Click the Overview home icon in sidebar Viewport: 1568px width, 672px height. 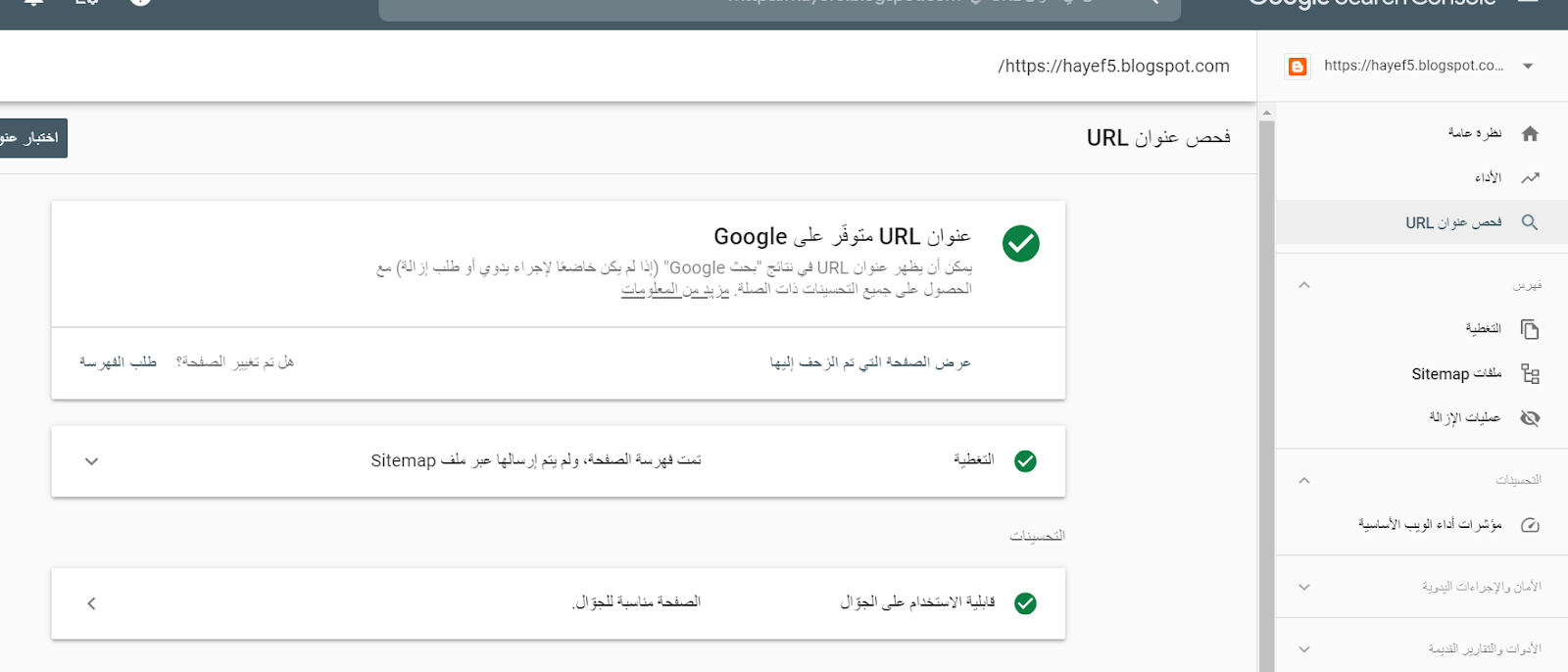pyautogui.click(x=1530, y=133)
